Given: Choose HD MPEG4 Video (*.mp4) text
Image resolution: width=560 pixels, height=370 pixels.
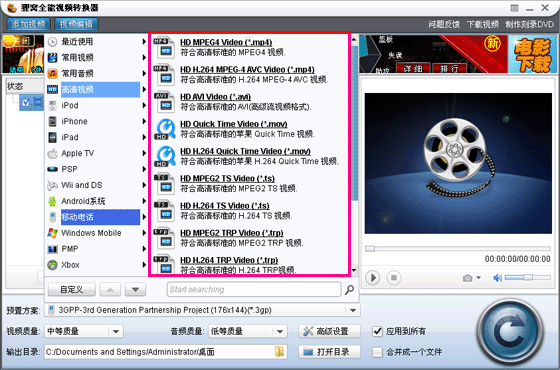Looking at the screenshot, I should pyautogui.click(x=226, y=42).
